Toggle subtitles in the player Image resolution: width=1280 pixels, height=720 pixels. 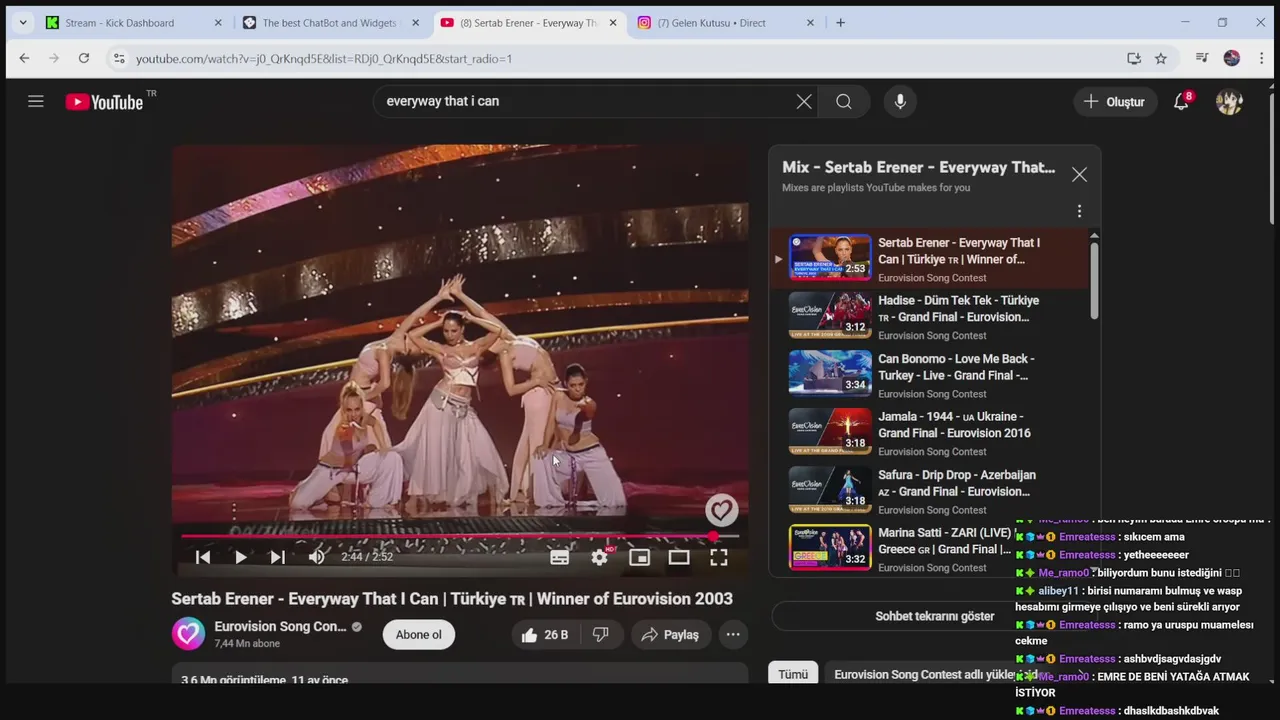click(559, 557)
